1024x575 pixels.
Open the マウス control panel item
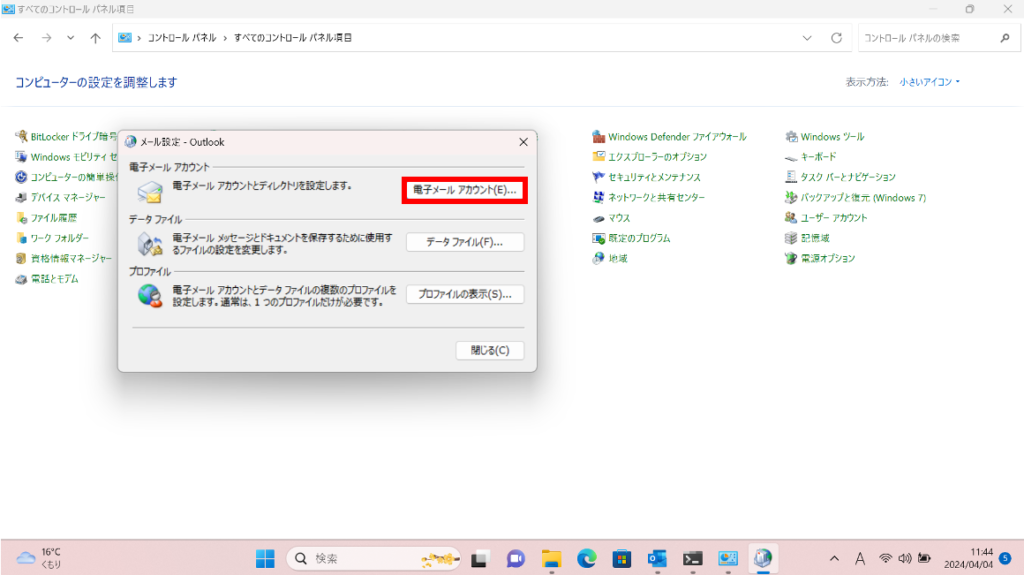tap(618, 218)
